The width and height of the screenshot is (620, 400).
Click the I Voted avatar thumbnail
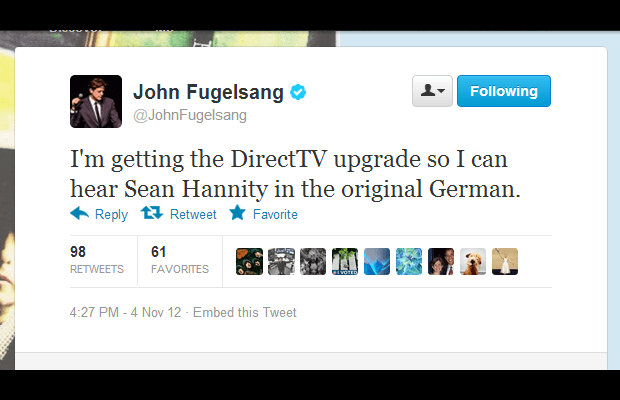pos(345,261)
